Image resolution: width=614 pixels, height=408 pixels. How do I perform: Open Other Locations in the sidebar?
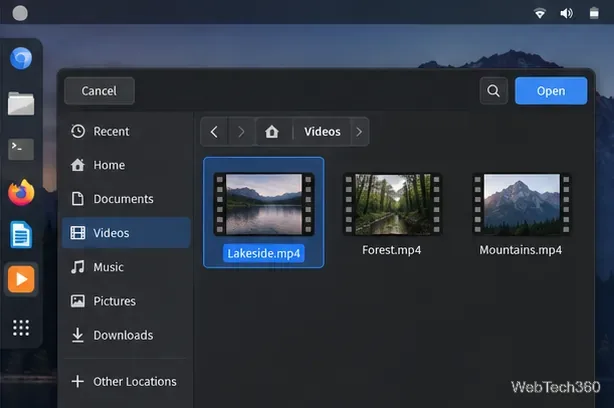pos(126,381)
